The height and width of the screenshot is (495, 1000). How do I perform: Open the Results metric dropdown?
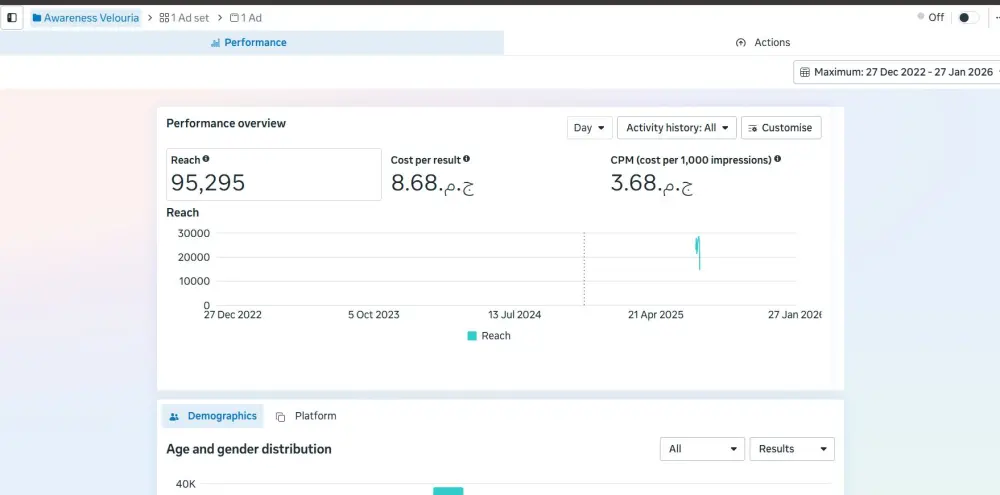792,449
